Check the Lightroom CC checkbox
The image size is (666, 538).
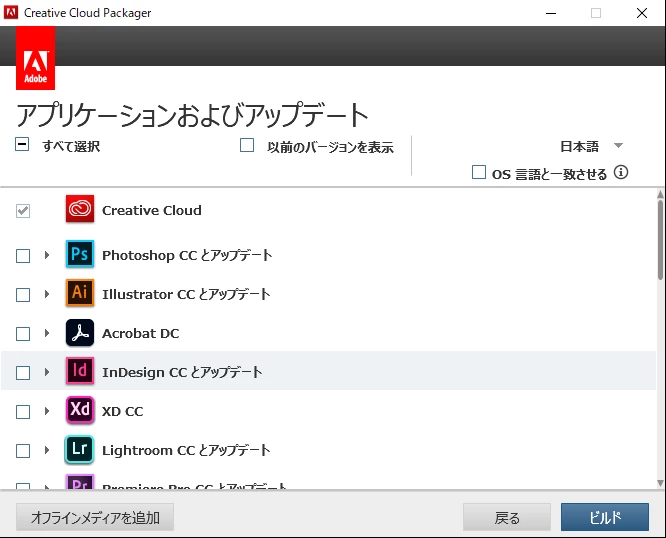23,451
